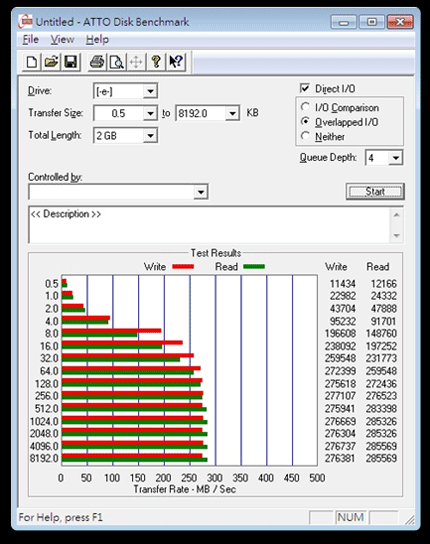Image resolution: width=430 pixels, height=544 pixels.
Task: Expand the Queue Depth dropdown
Action: pos(395,158)
